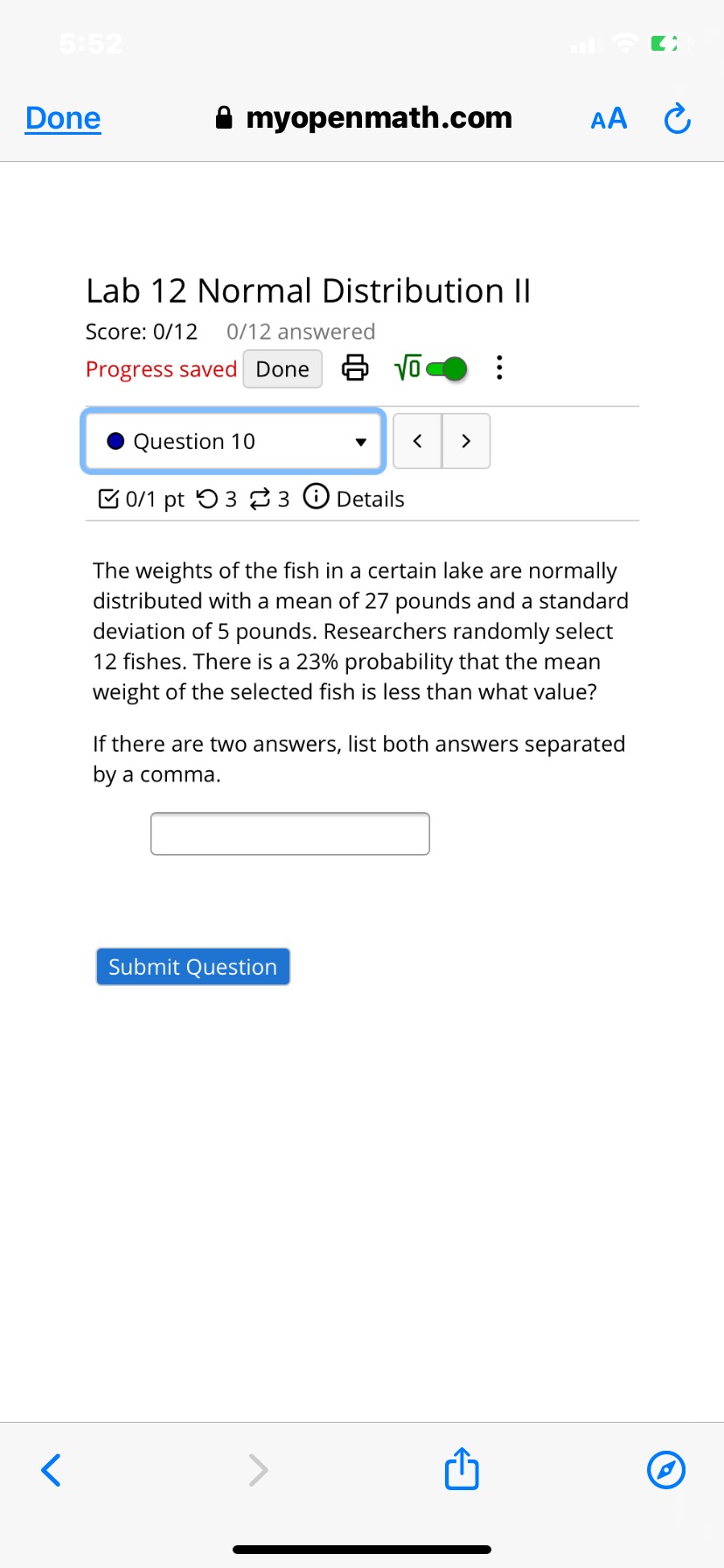Open the print view icon
The image size is (724, 1568).
354,367
